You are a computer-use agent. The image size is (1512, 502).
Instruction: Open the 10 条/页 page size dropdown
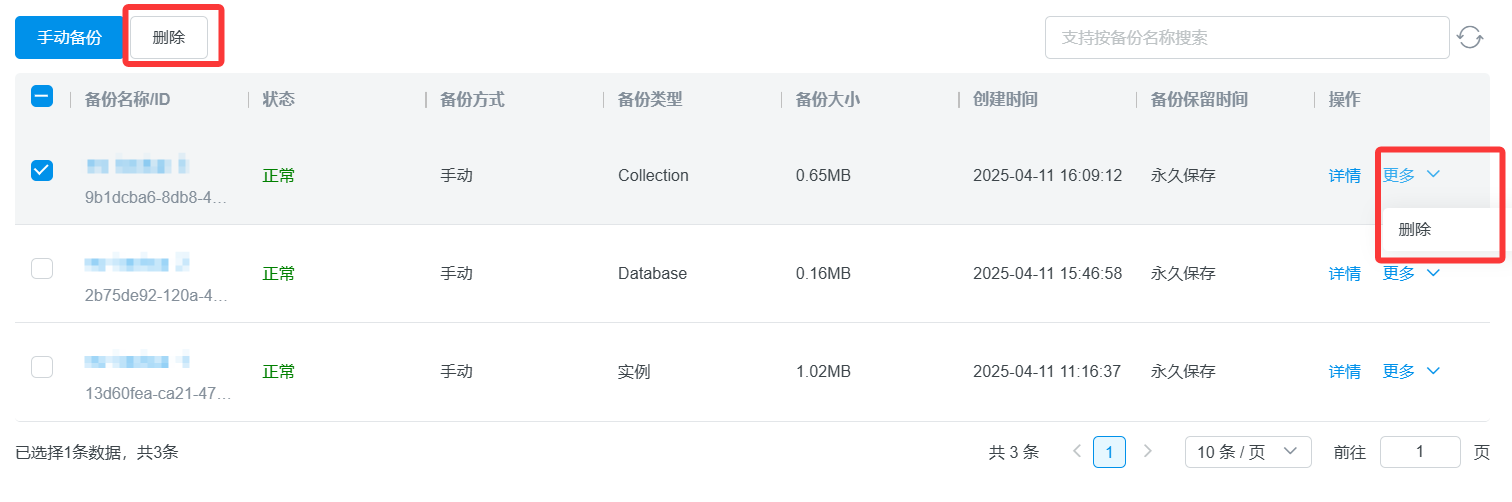(1247, 452)
